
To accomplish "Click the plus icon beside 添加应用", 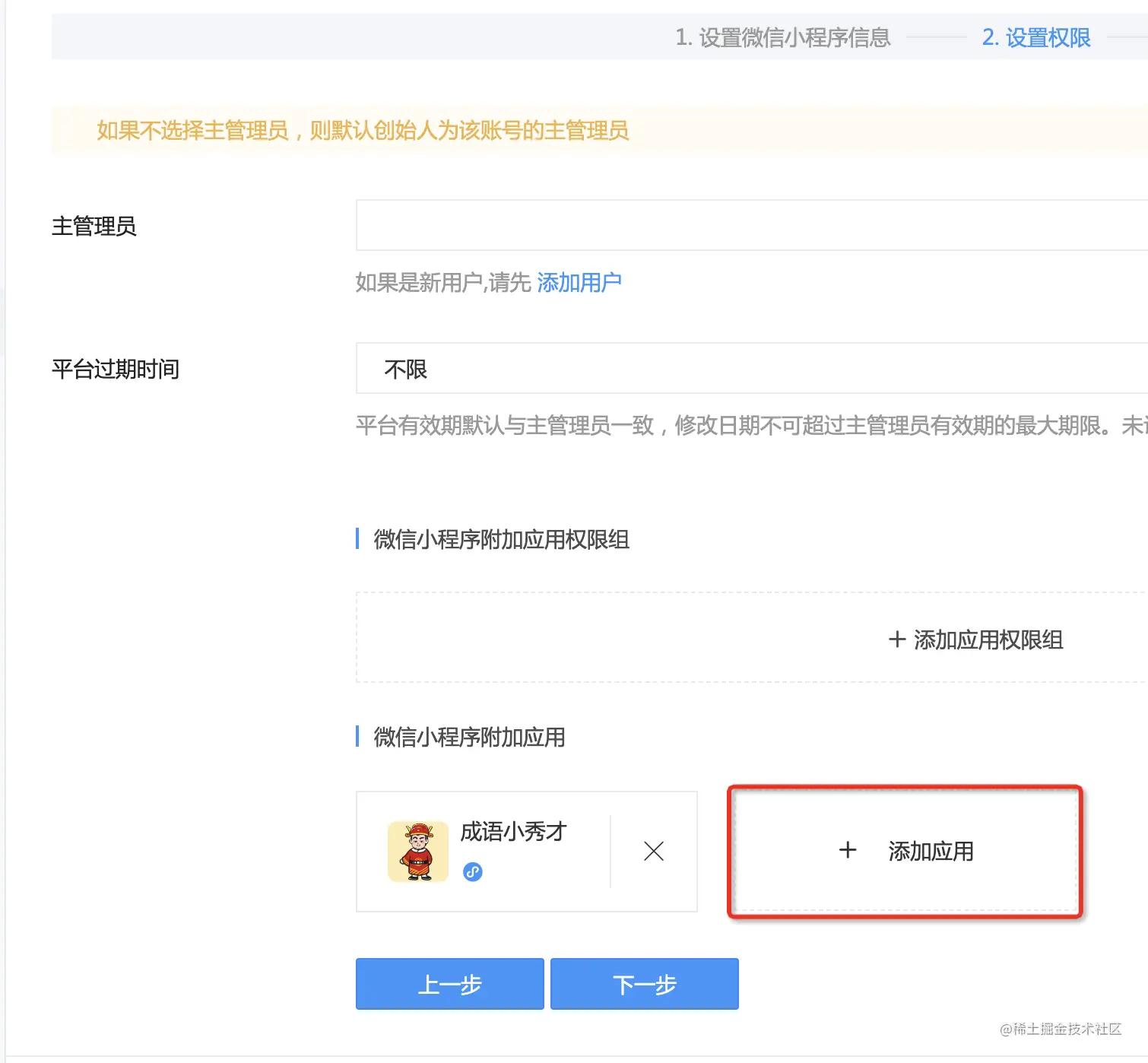I will tap(848, 850).
